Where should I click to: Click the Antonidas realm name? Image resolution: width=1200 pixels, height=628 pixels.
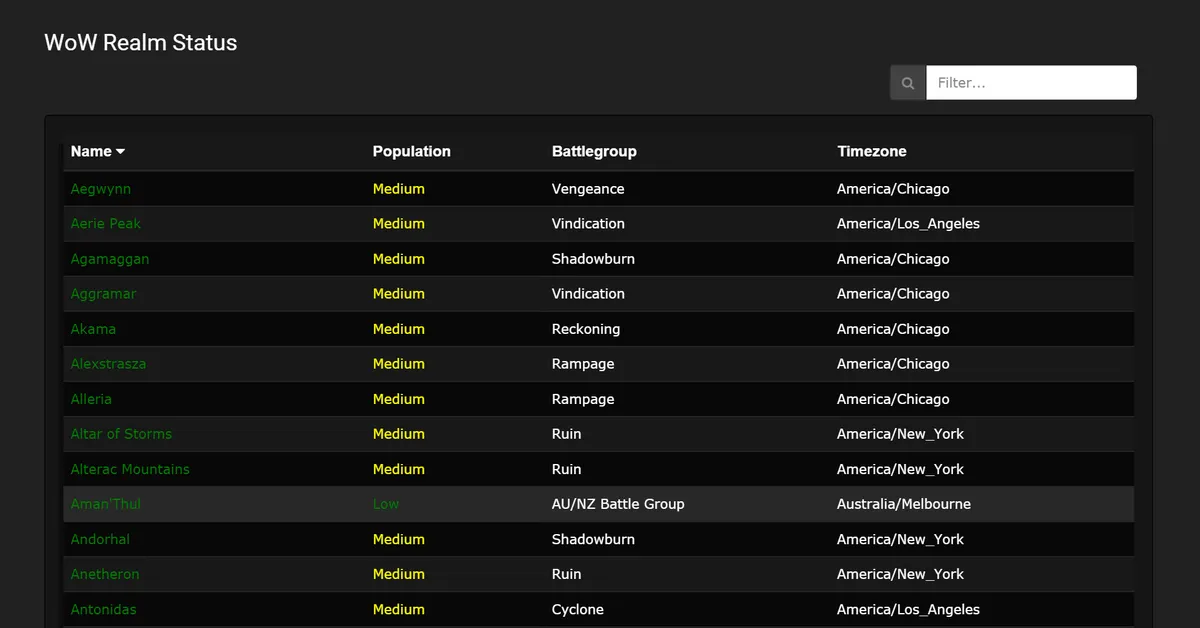(103, 609)
